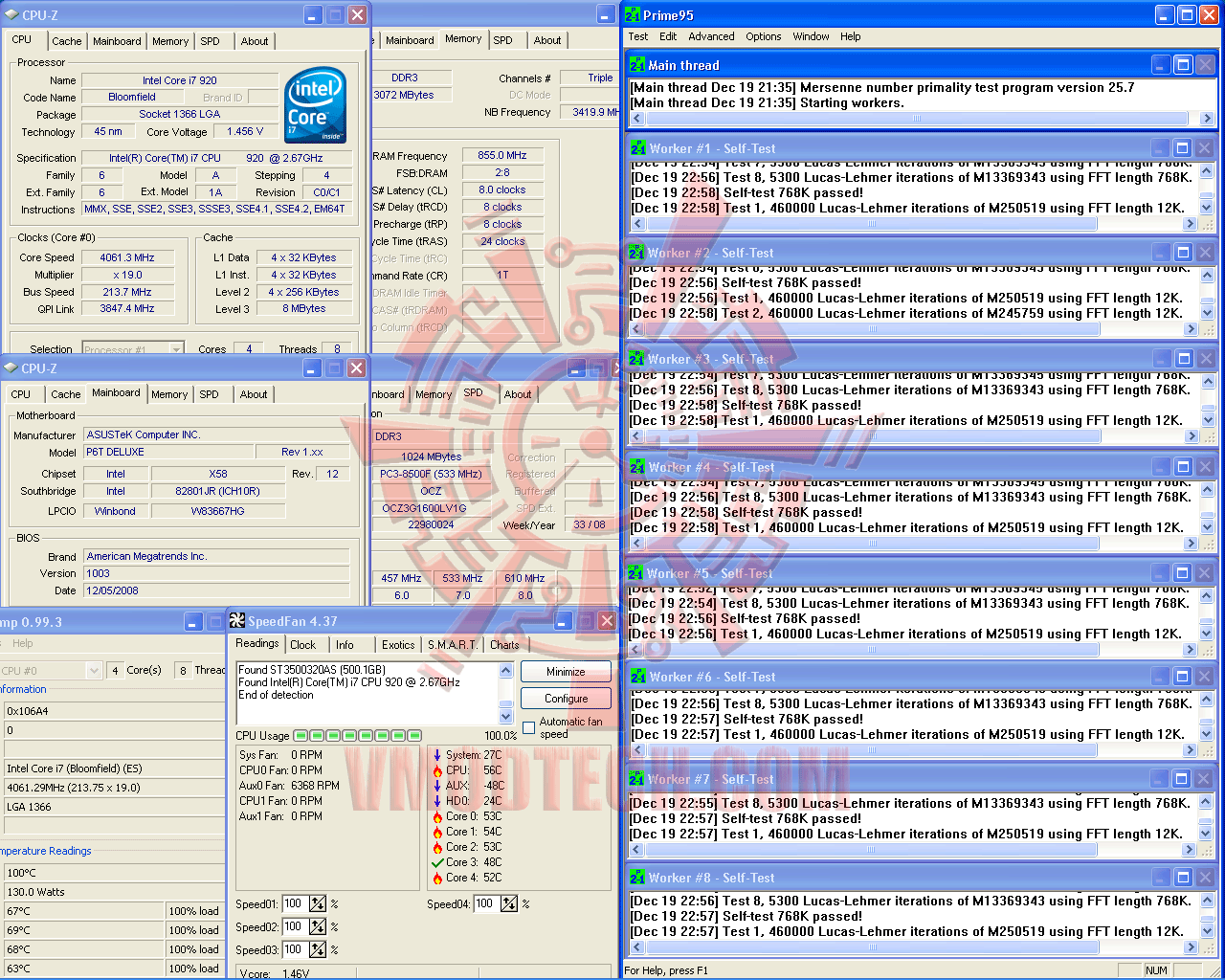
Task: Open the Advanced menu in Prime95
Action: pos(712,36)
